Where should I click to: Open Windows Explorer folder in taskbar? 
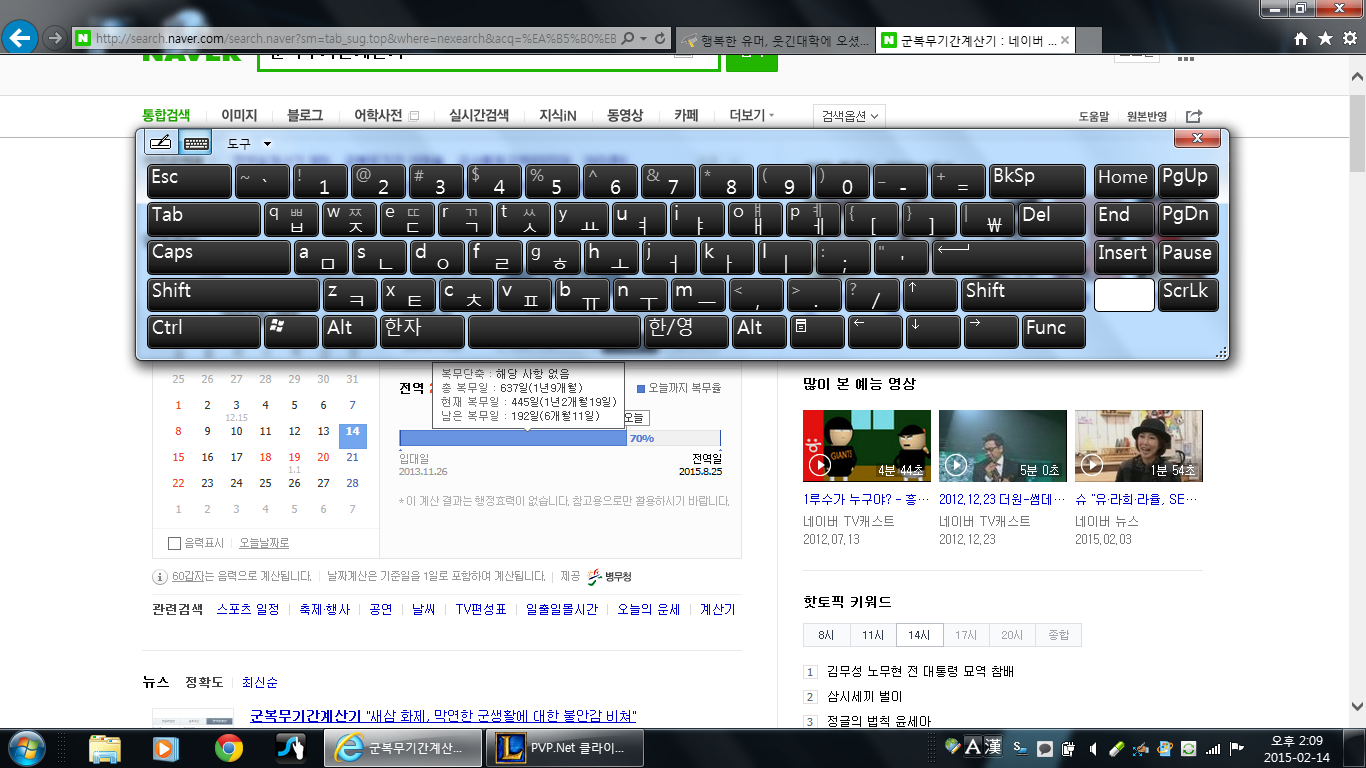tap(105, 748)
